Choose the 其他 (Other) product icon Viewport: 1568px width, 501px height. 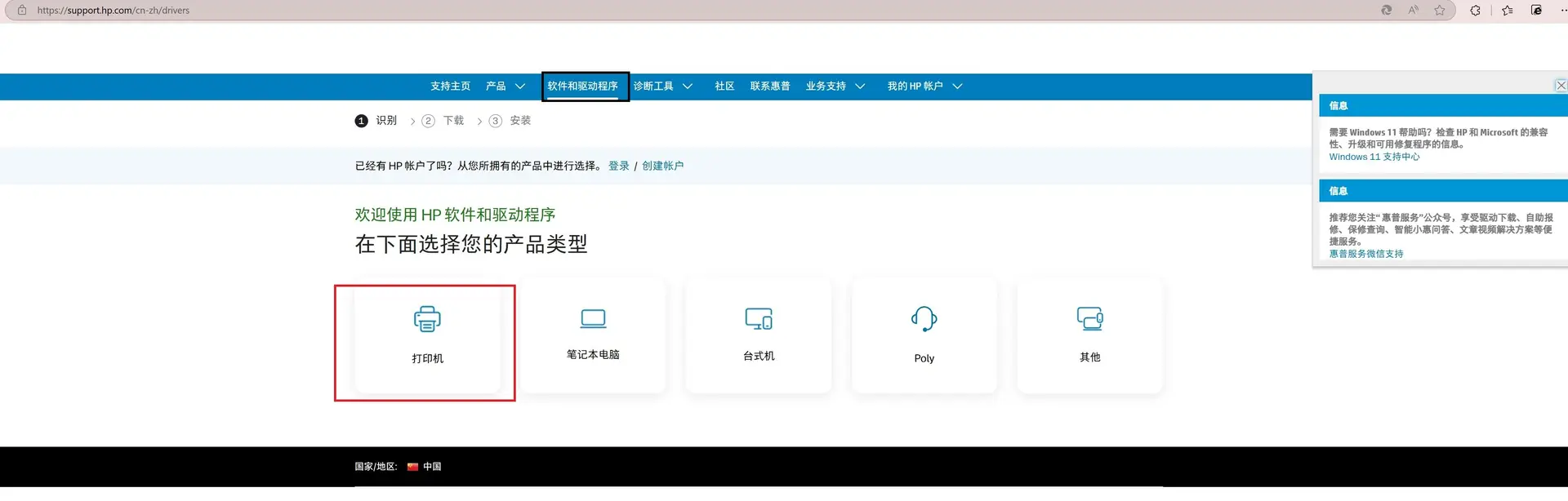tap(1089, 318)
